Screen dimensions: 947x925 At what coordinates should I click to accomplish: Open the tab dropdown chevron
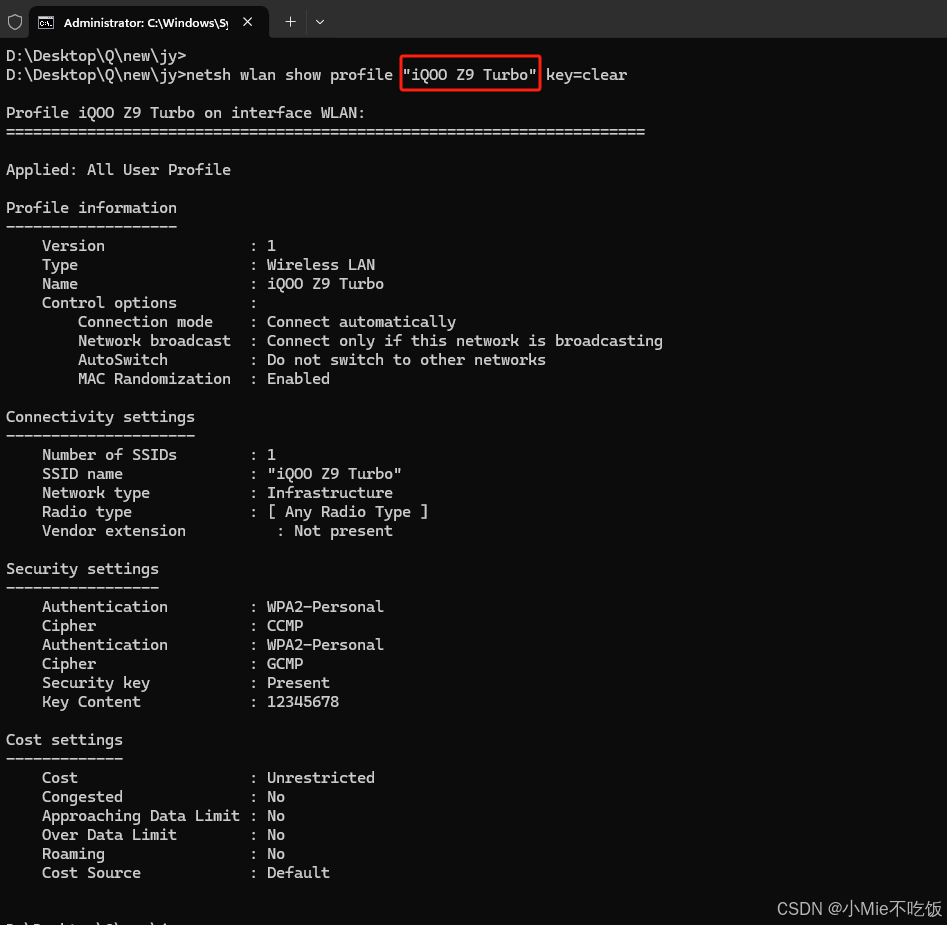click(318, 21)
